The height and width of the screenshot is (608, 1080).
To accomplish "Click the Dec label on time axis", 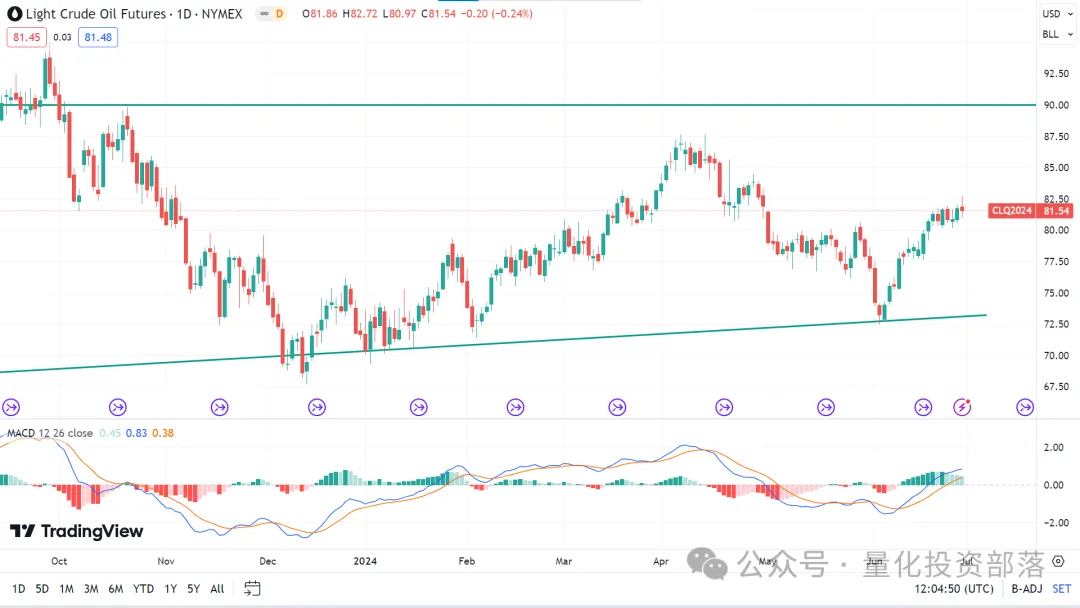I will pyautogui.click(x=268, y=561).
